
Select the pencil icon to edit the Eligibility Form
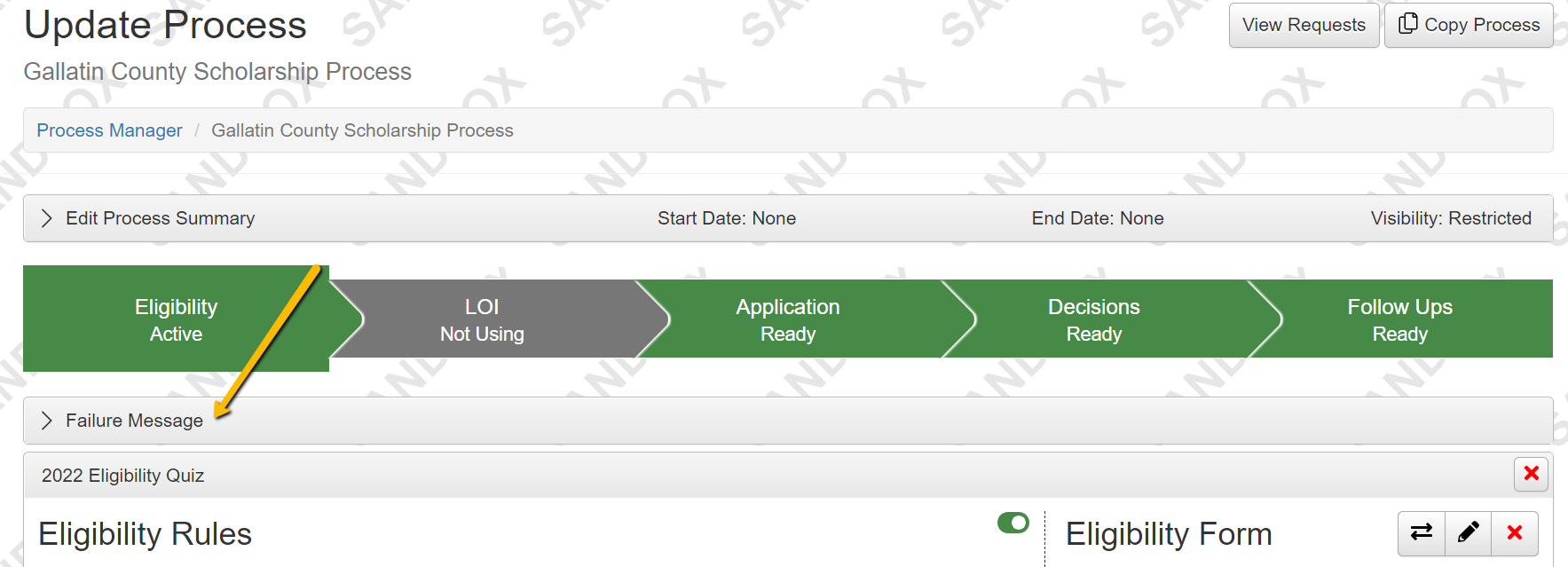[1468, 533]
